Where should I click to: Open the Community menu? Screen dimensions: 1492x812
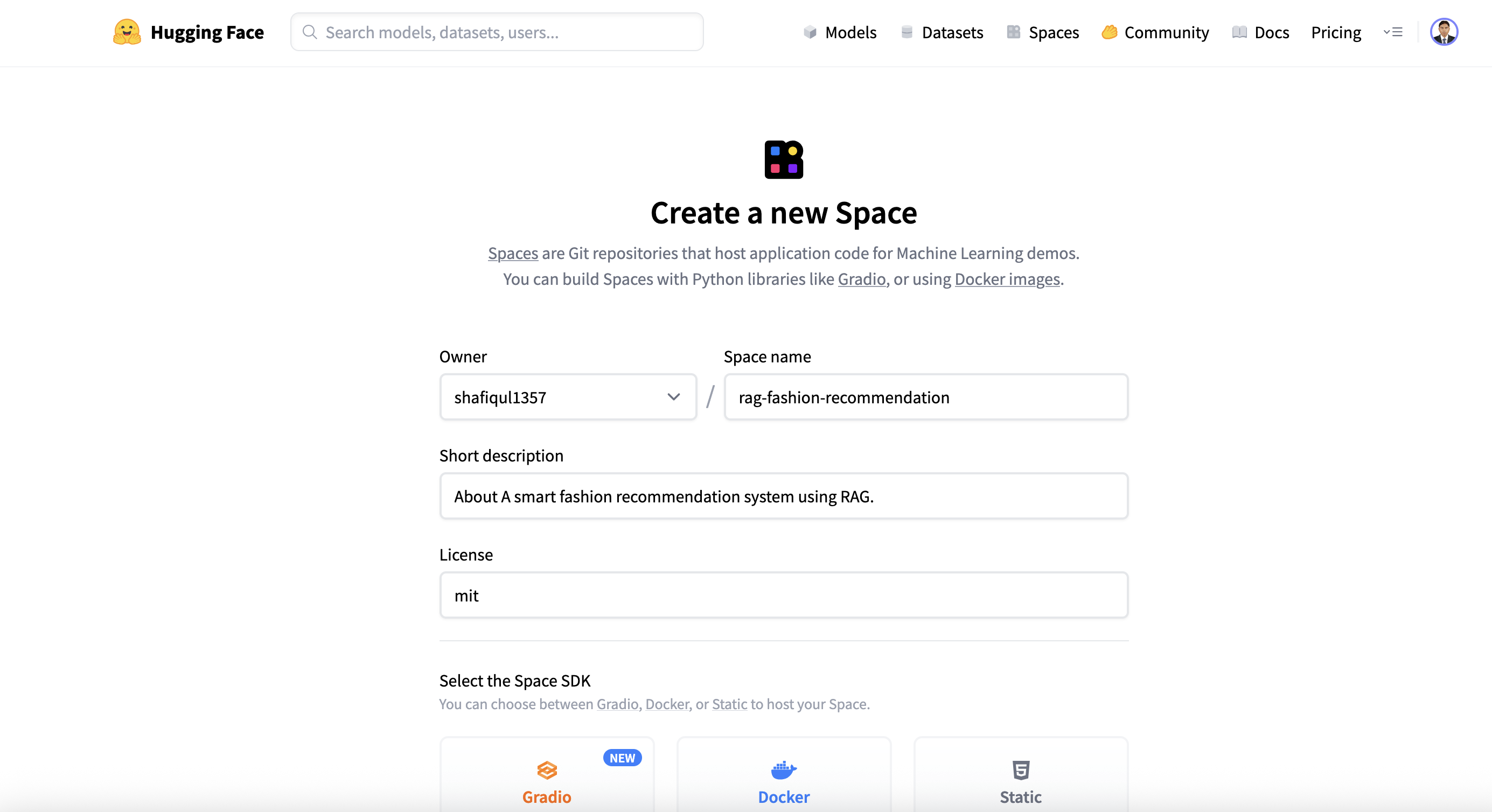click(x=1155, y=32)
